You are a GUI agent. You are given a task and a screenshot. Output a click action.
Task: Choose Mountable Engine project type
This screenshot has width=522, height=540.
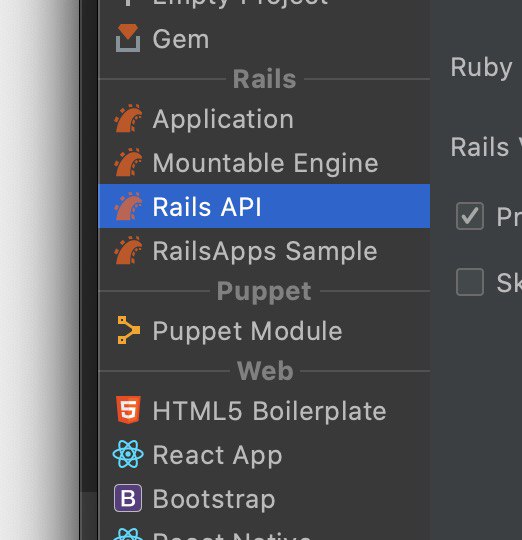(x=264, y=163)
